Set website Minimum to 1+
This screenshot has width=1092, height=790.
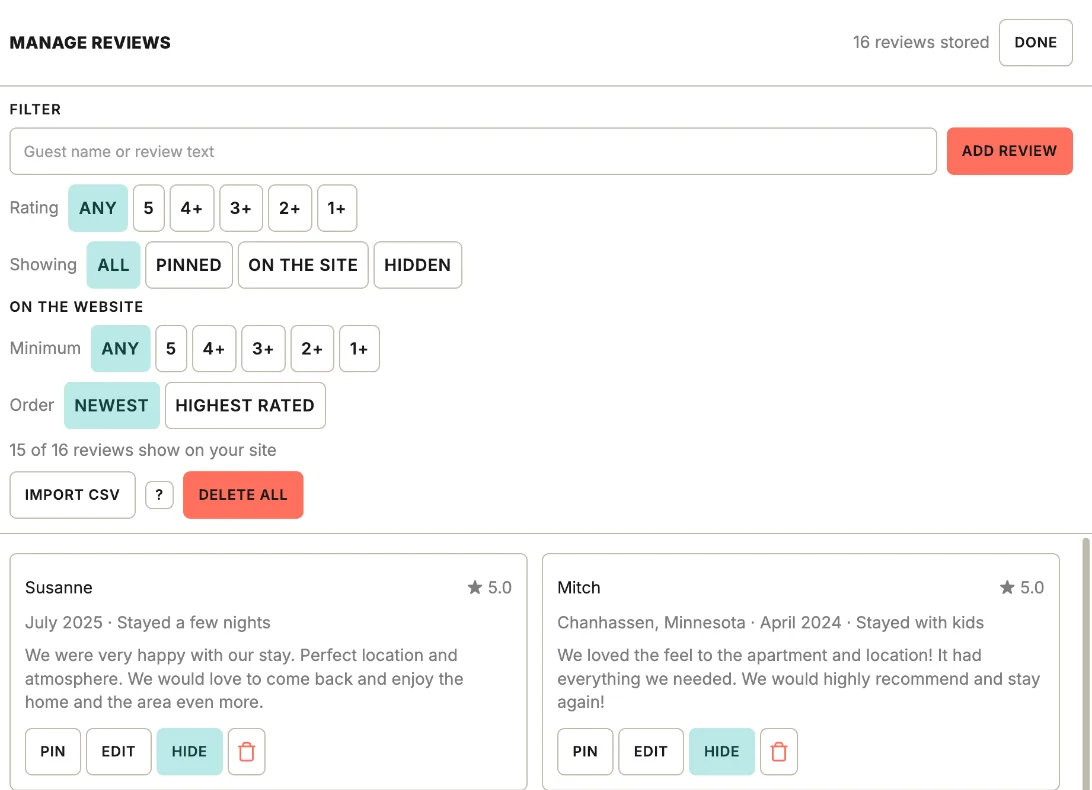click(x=359, y=348)
